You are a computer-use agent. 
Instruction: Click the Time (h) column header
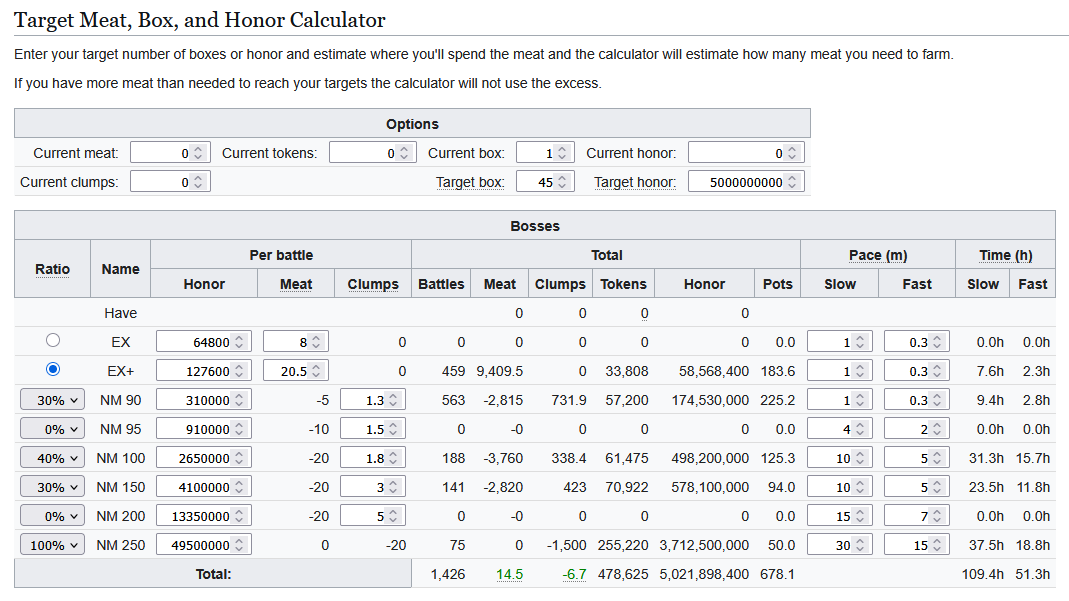point(1006,255)
